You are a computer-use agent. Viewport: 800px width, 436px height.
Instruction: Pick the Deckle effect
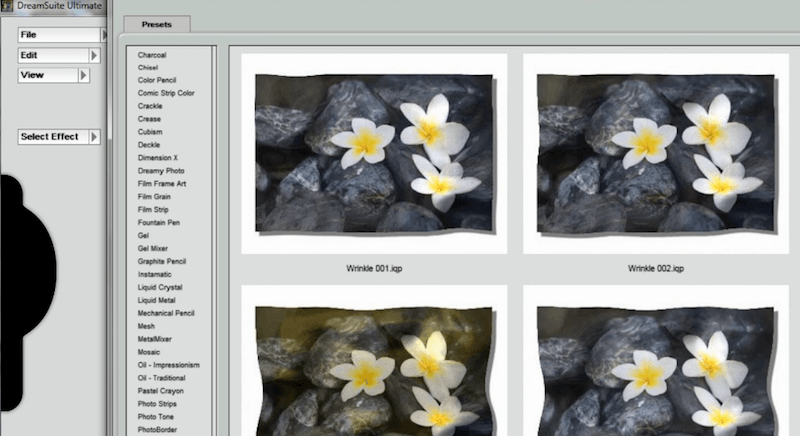[148, 145]
